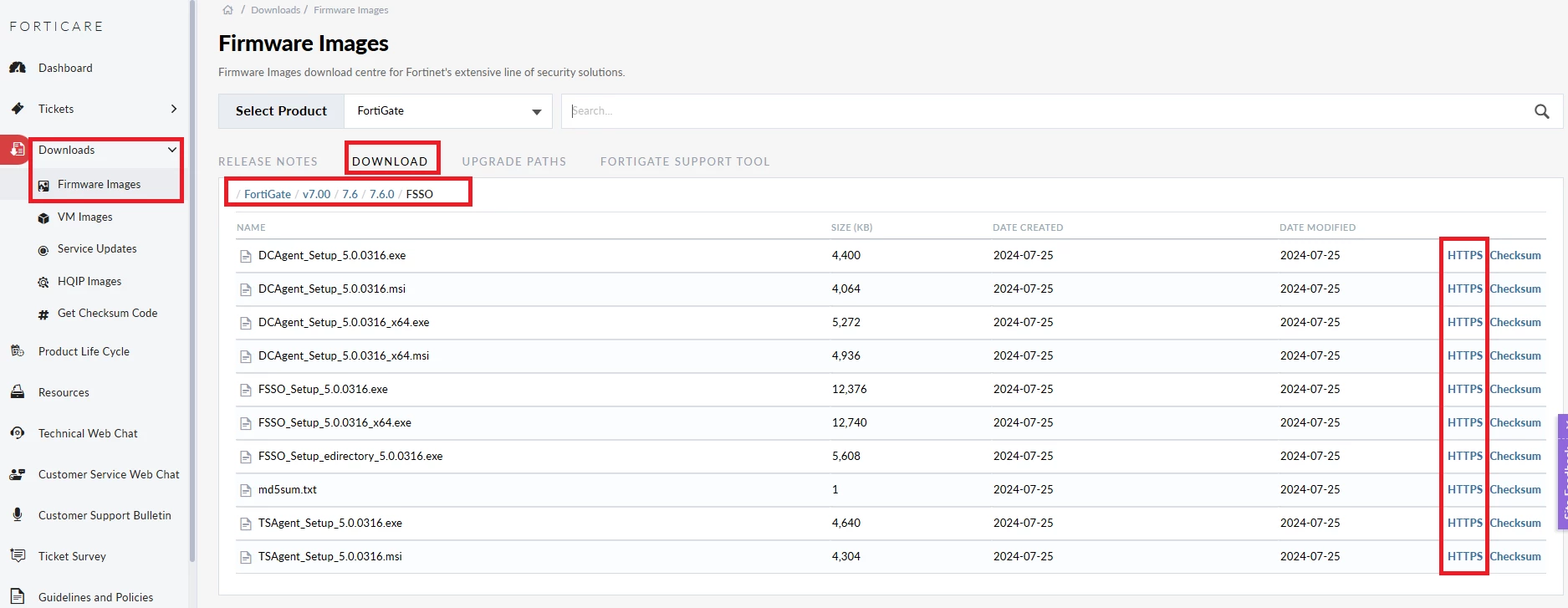
Task: Click the Tickets tag icon
Action: pos(18,109)
